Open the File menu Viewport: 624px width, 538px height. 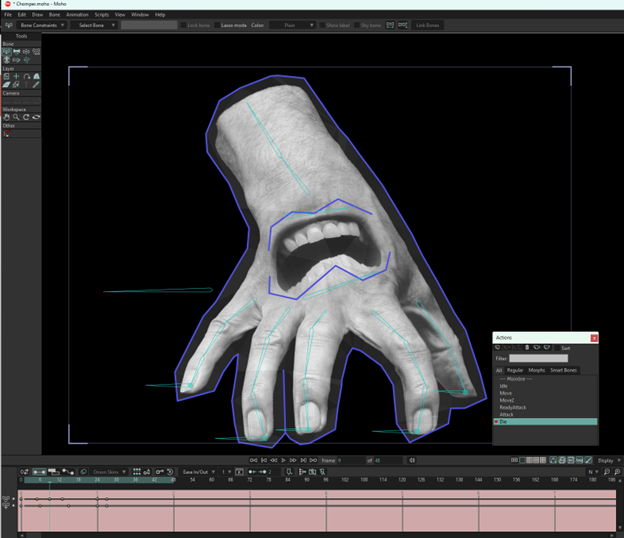8,15
